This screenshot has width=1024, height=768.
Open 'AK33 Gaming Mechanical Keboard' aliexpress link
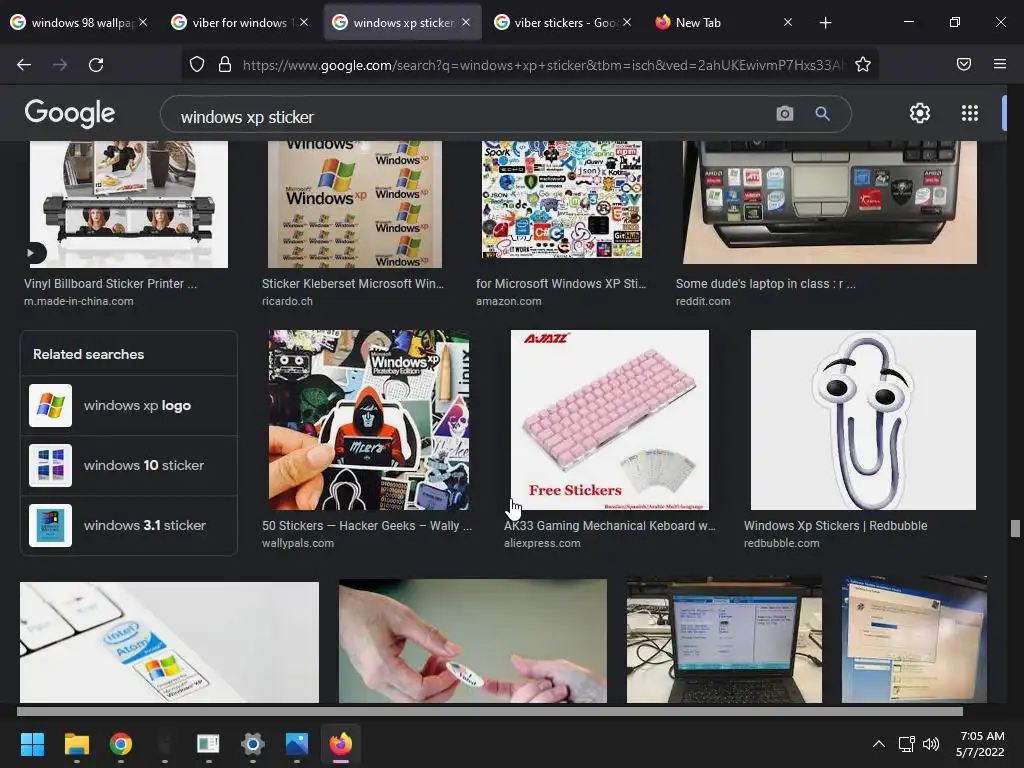[610, 526]
